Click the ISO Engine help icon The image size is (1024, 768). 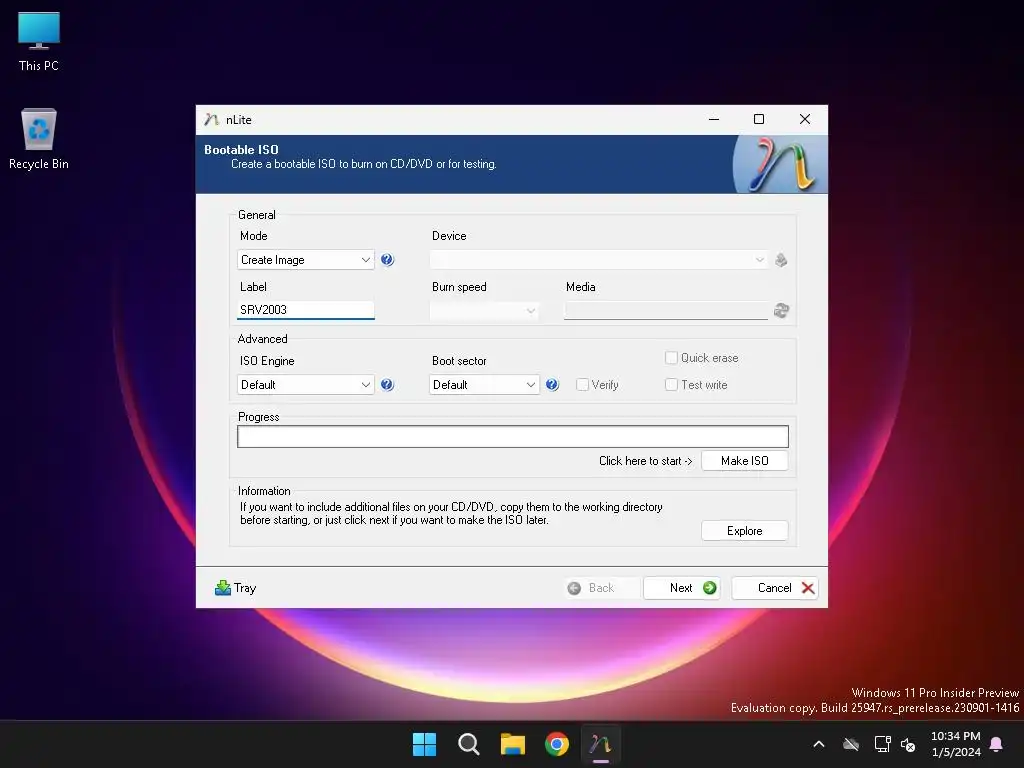click(387, 385)
